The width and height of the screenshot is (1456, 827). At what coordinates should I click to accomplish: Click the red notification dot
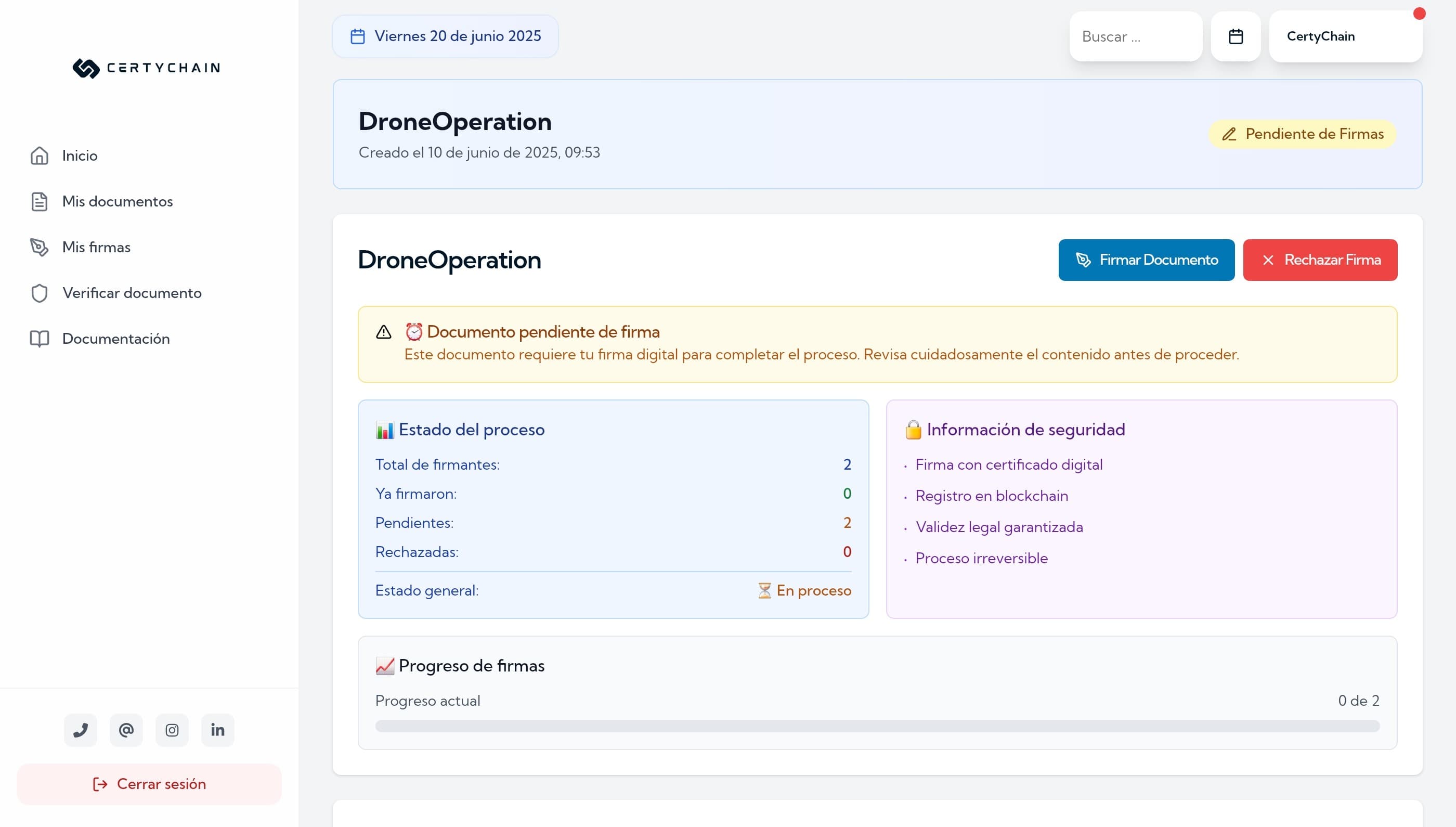point(1419,14)
